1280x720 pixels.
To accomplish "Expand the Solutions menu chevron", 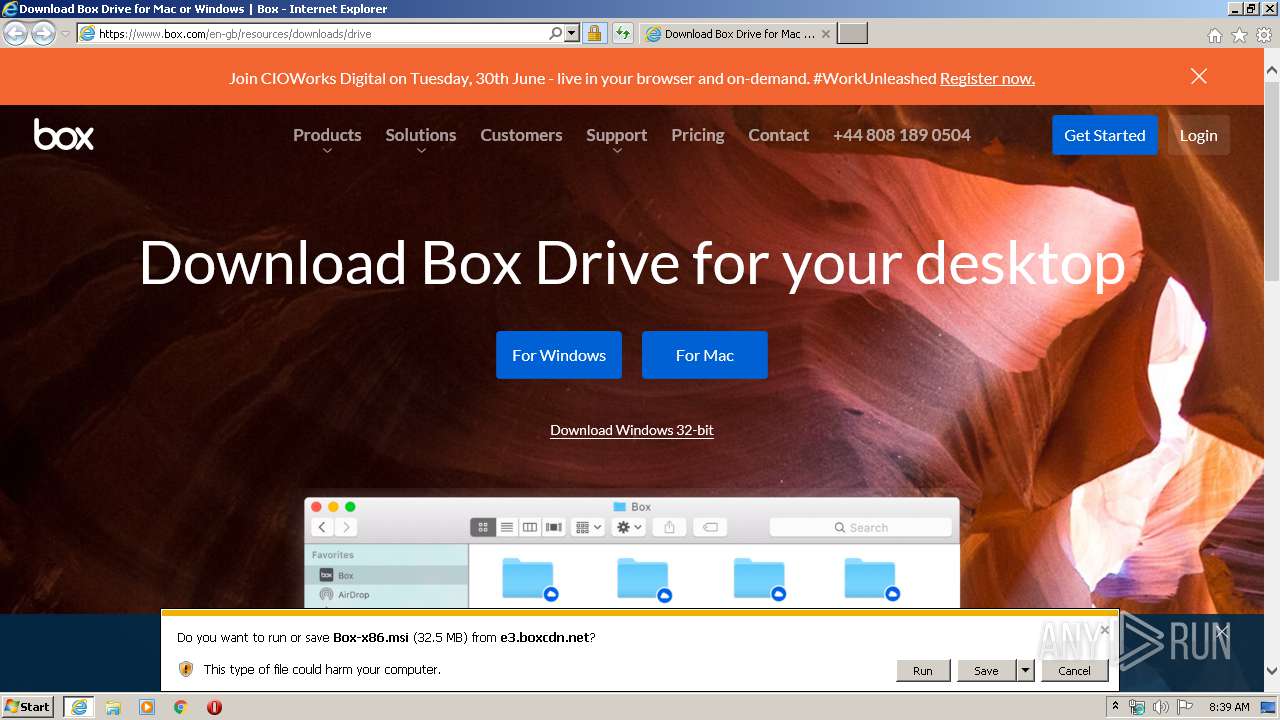I will [x=421, y=151].
